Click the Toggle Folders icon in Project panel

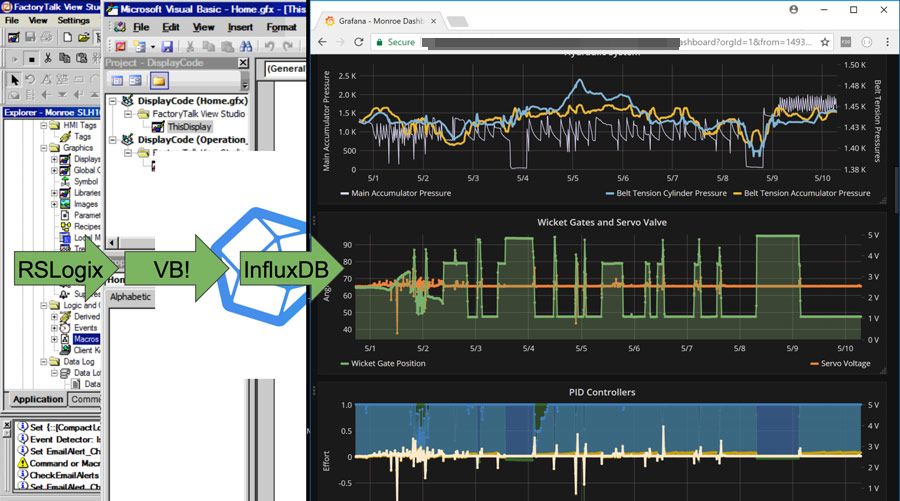(158, 81)
